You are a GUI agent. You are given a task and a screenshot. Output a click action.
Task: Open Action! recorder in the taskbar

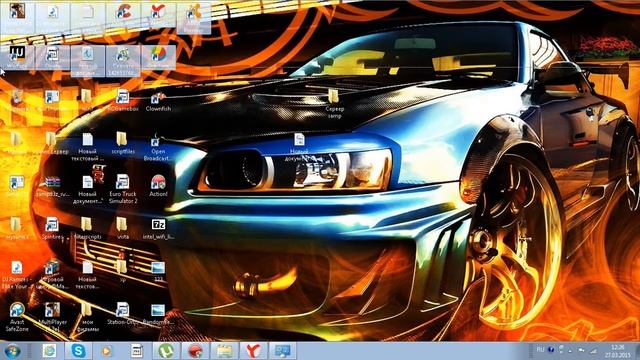195,351
